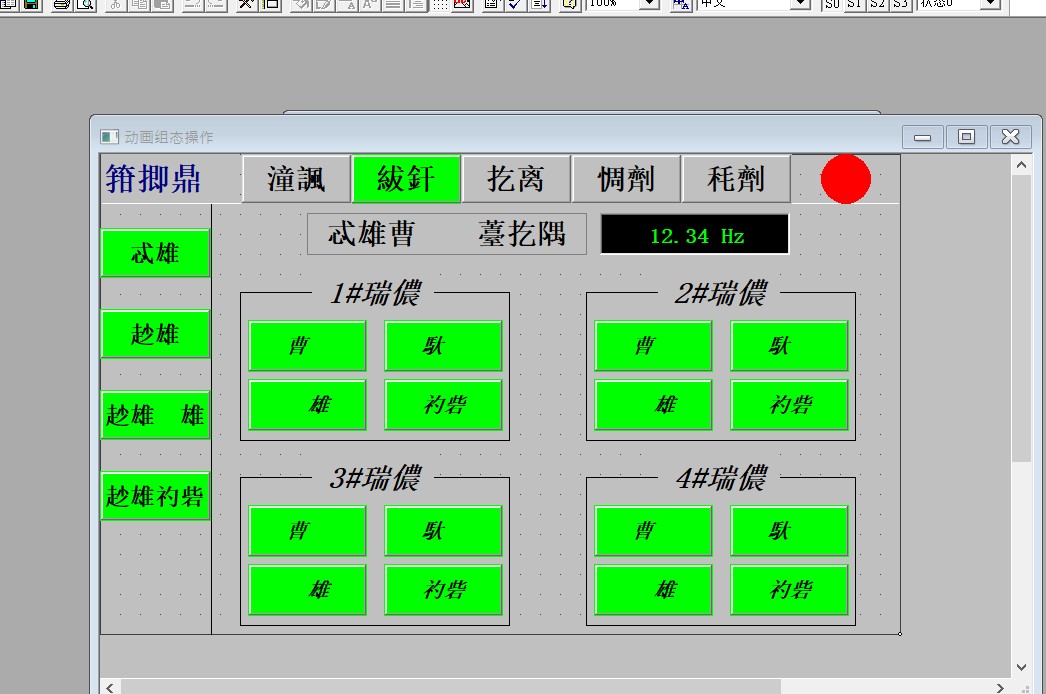The height and width of the screenshot is (694, 1046).
Task: Click the S0 state button
Action: pos(832,4)
